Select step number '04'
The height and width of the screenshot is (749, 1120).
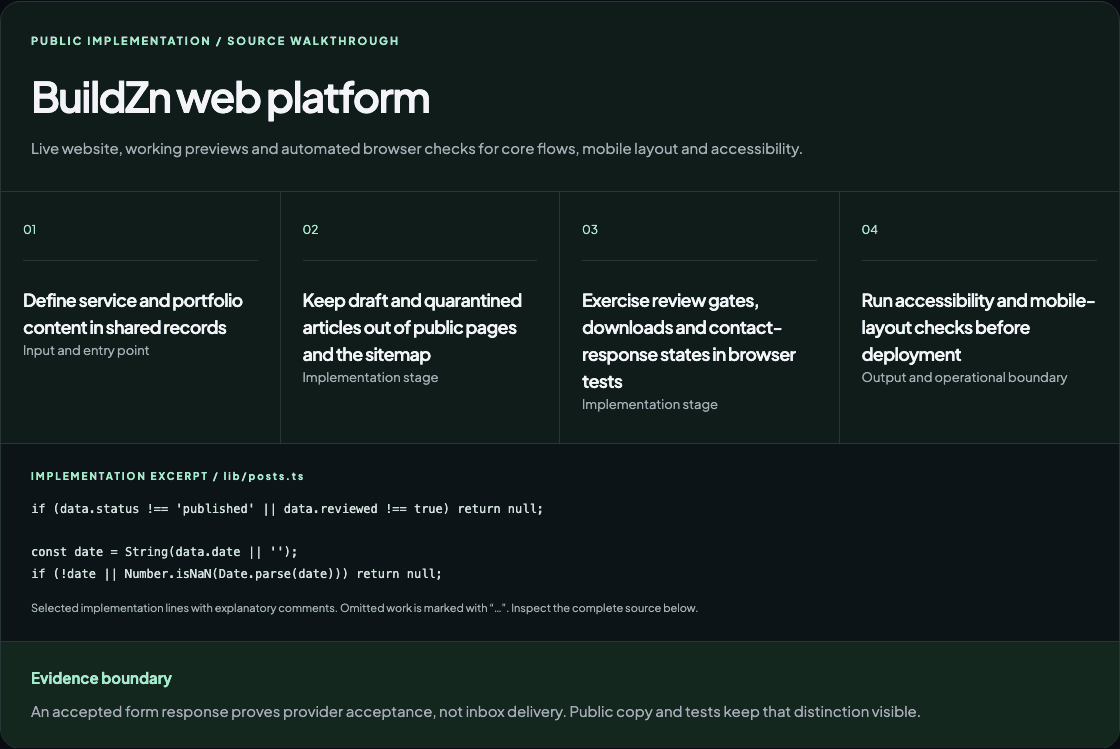pyautogui.click(x=869, y=229)
